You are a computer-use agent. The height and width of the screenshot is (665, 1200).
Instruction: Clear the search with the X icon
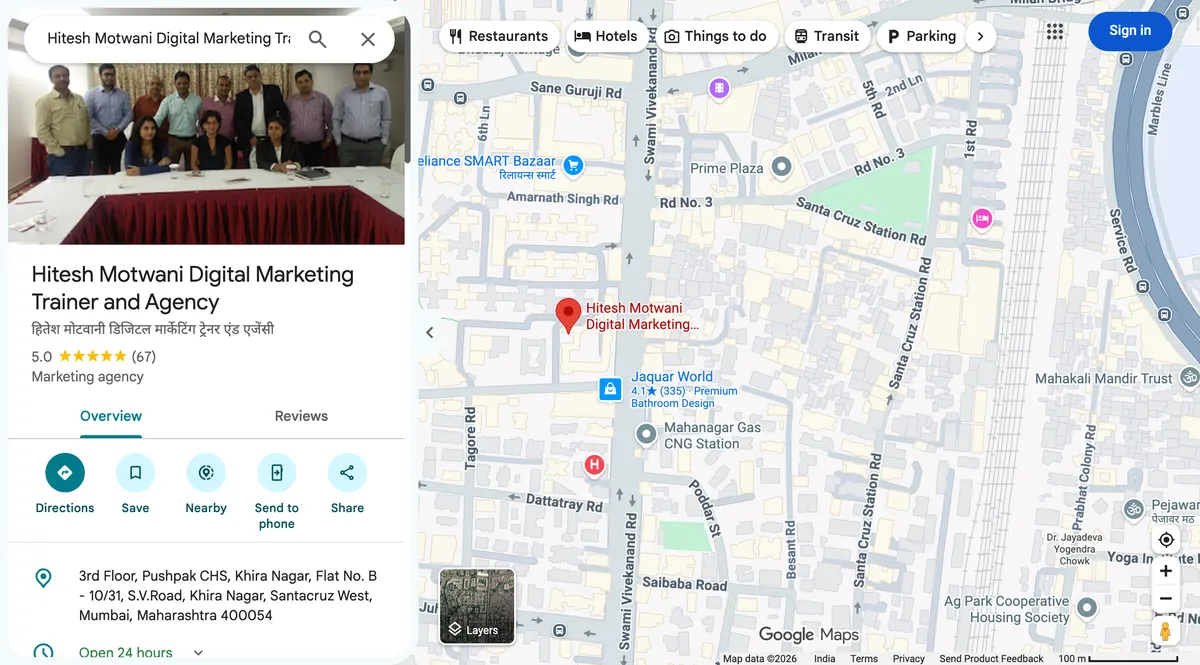pos(368,39)
